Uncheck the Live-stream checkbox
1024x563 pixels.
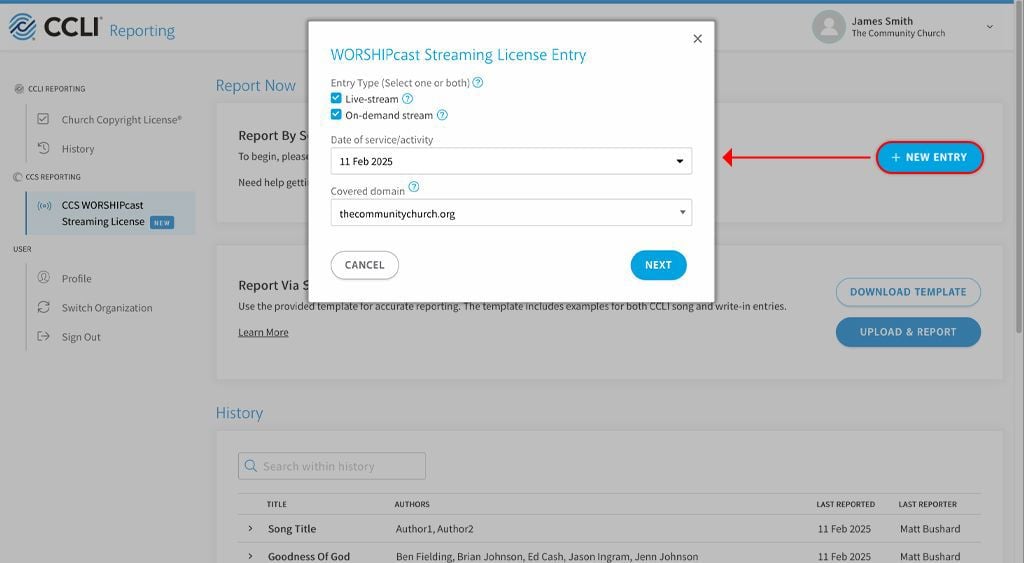tap(336, 98)
